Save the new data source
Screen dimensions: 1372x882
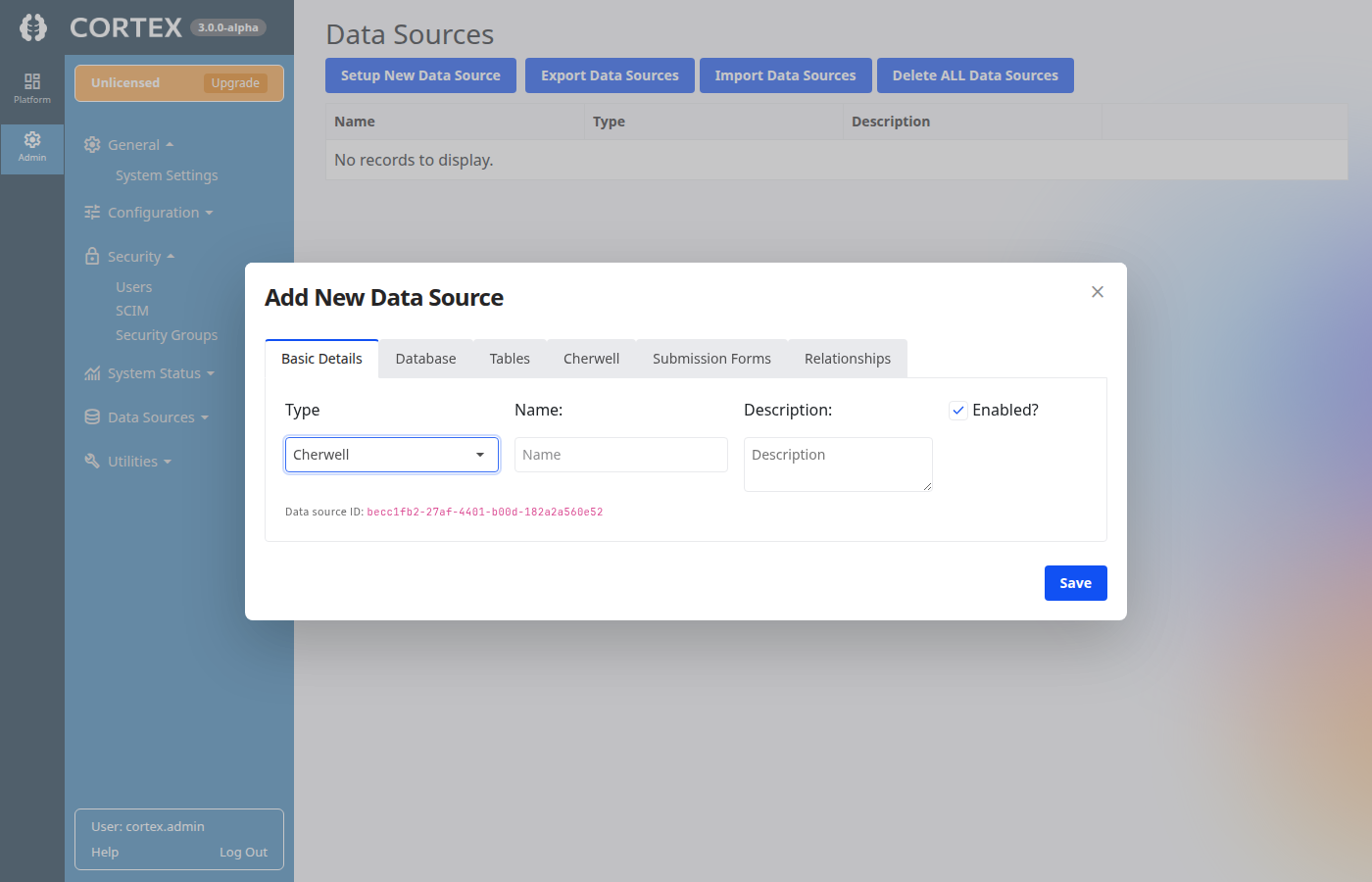1075,582
